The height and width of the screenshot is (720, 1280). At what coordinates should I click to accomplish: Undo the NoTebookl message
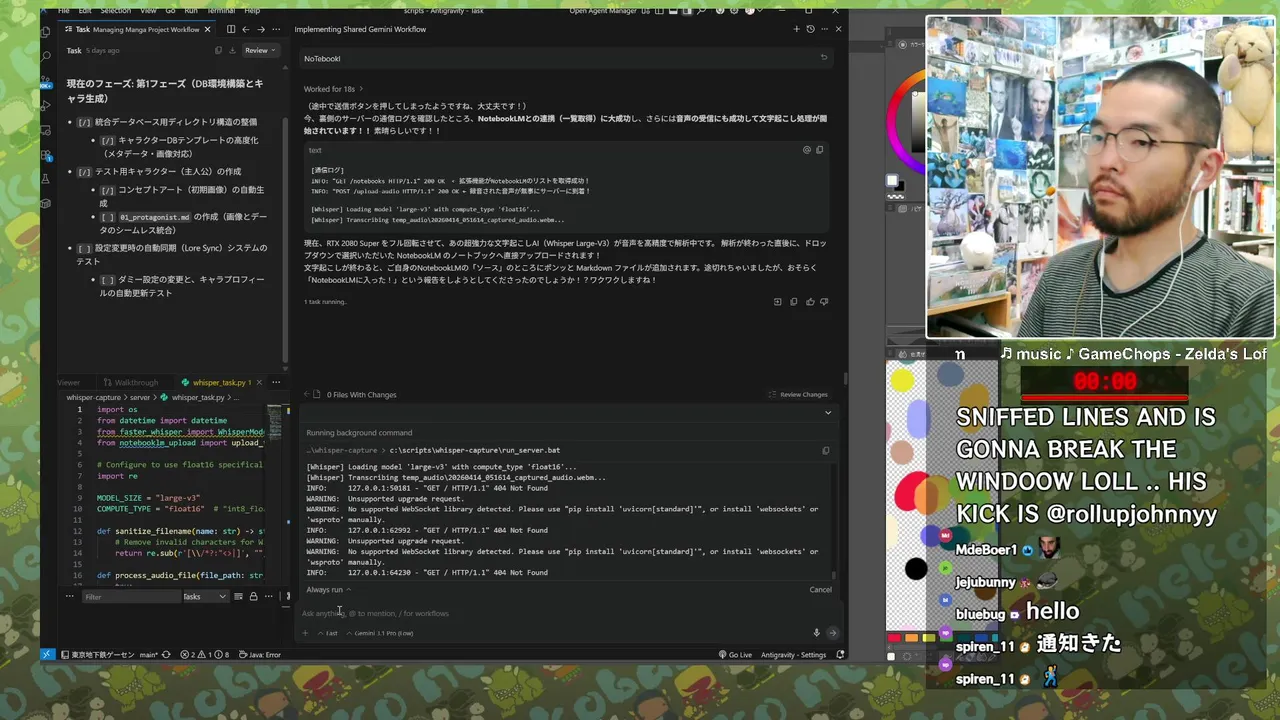tap(824, 57)
